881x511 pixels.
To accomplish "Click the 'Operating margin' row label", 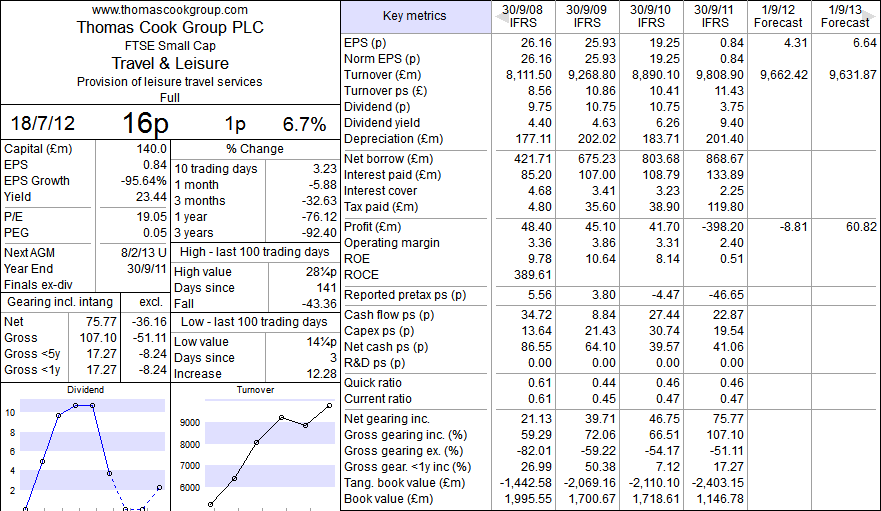I will click(x=392, y=243).
